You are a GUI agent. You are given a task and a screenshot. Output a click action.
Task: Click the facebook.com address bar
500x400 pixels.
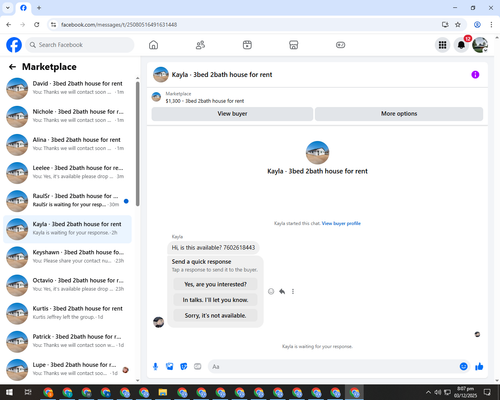point(247,25)
